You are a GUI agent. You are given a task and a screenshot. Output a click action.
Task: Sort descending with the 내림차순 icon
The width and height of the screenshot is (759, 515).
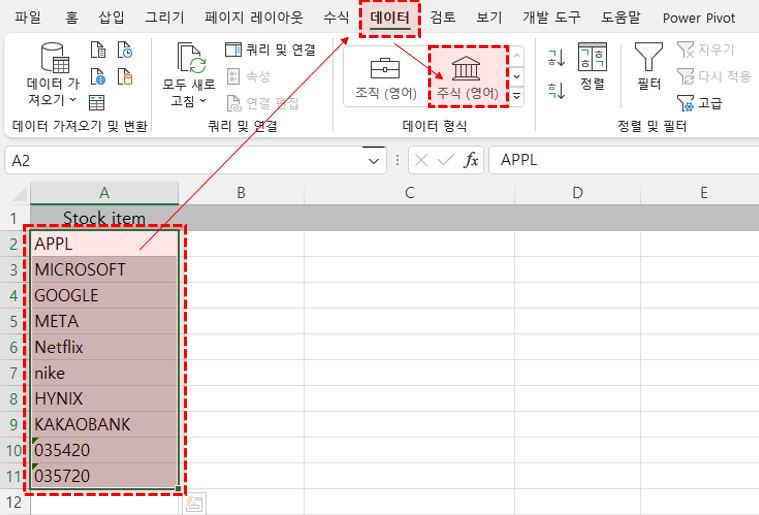point(556,90)
